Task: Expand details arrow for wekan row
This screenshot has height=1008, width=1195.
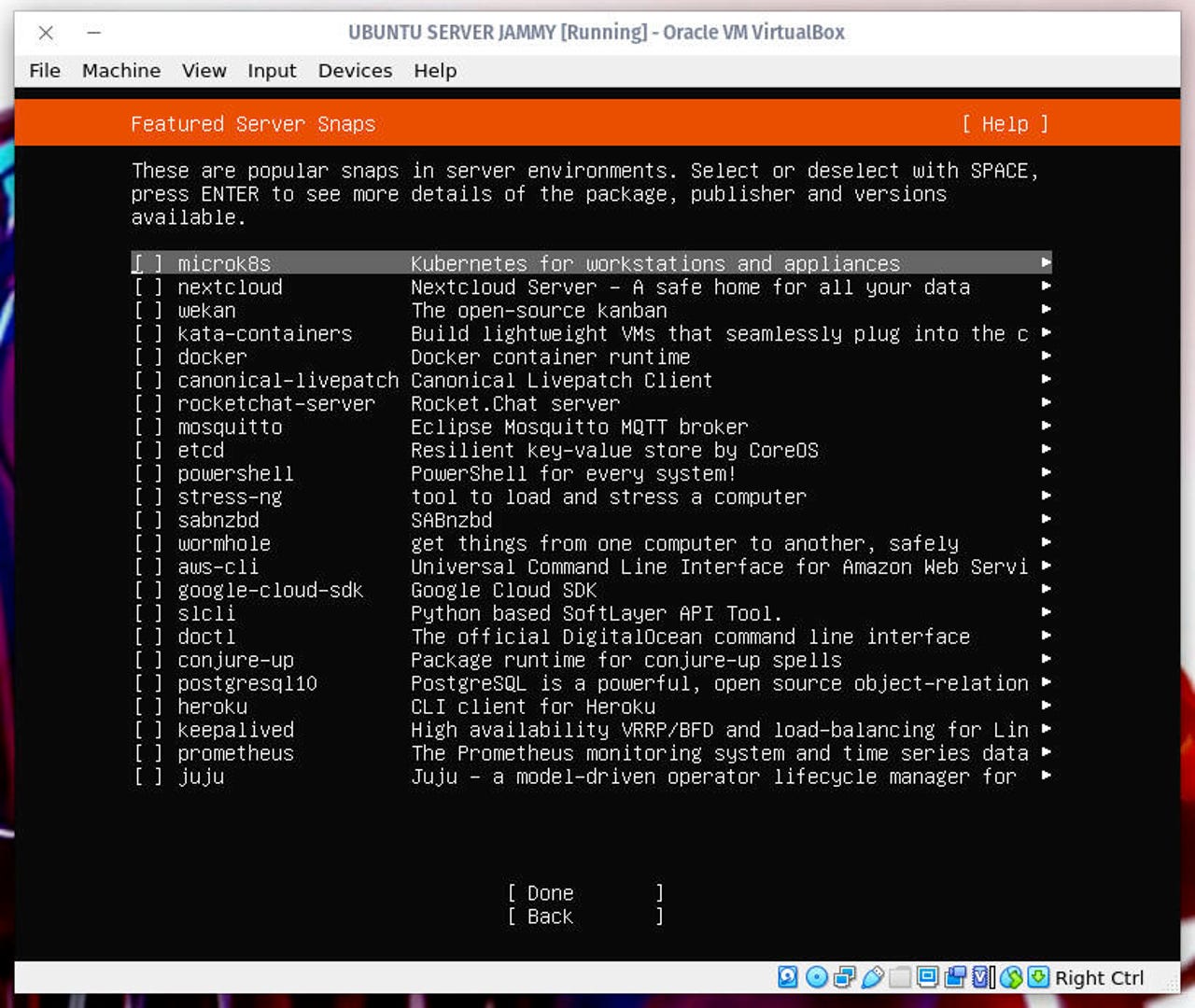Action: pos(1046,309)
